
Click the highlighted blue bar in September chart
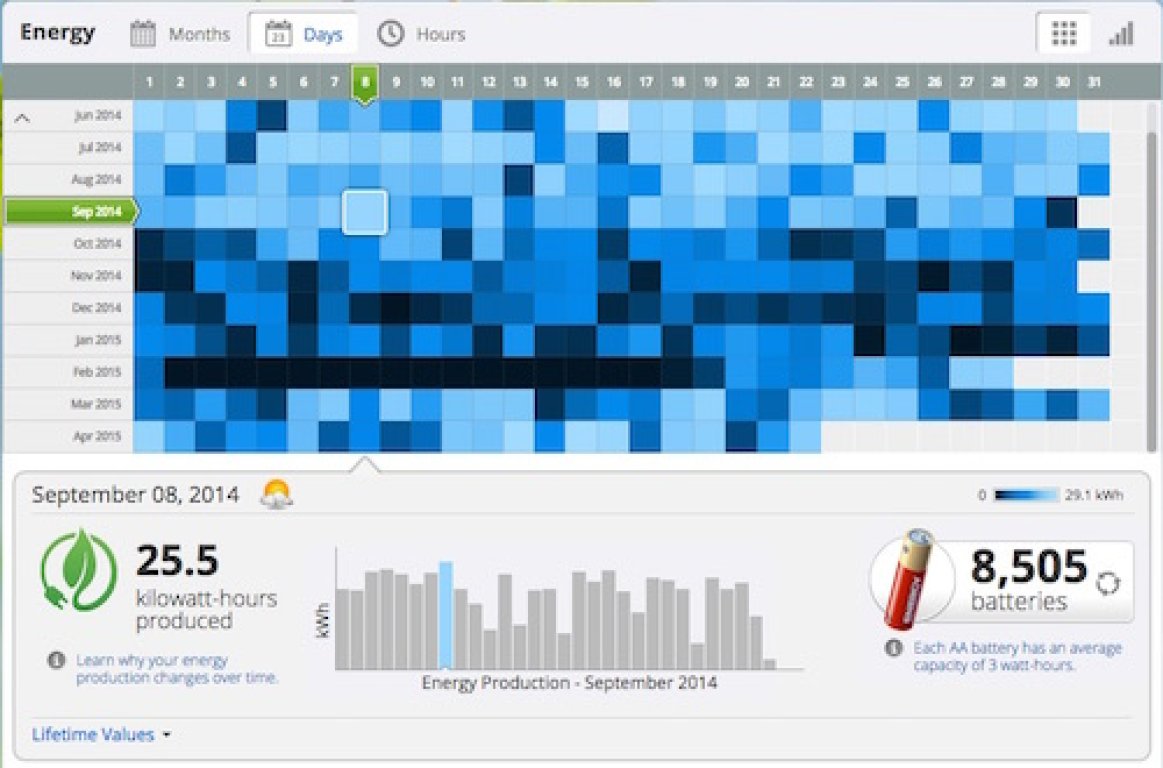[446, 615]
